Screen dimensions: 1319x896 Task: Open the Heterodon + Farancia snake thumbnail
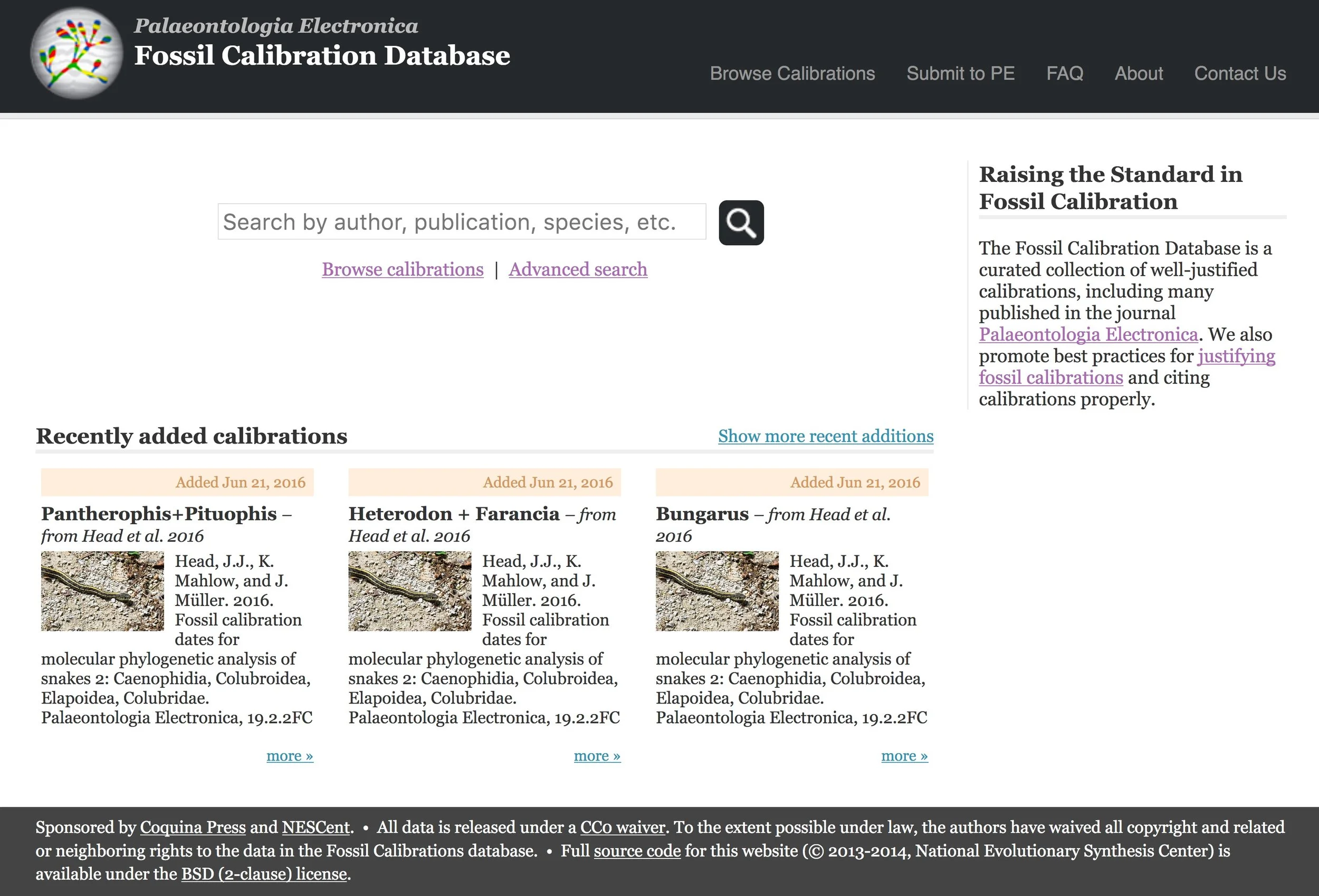pyautogui.click(x=409, y=591)
